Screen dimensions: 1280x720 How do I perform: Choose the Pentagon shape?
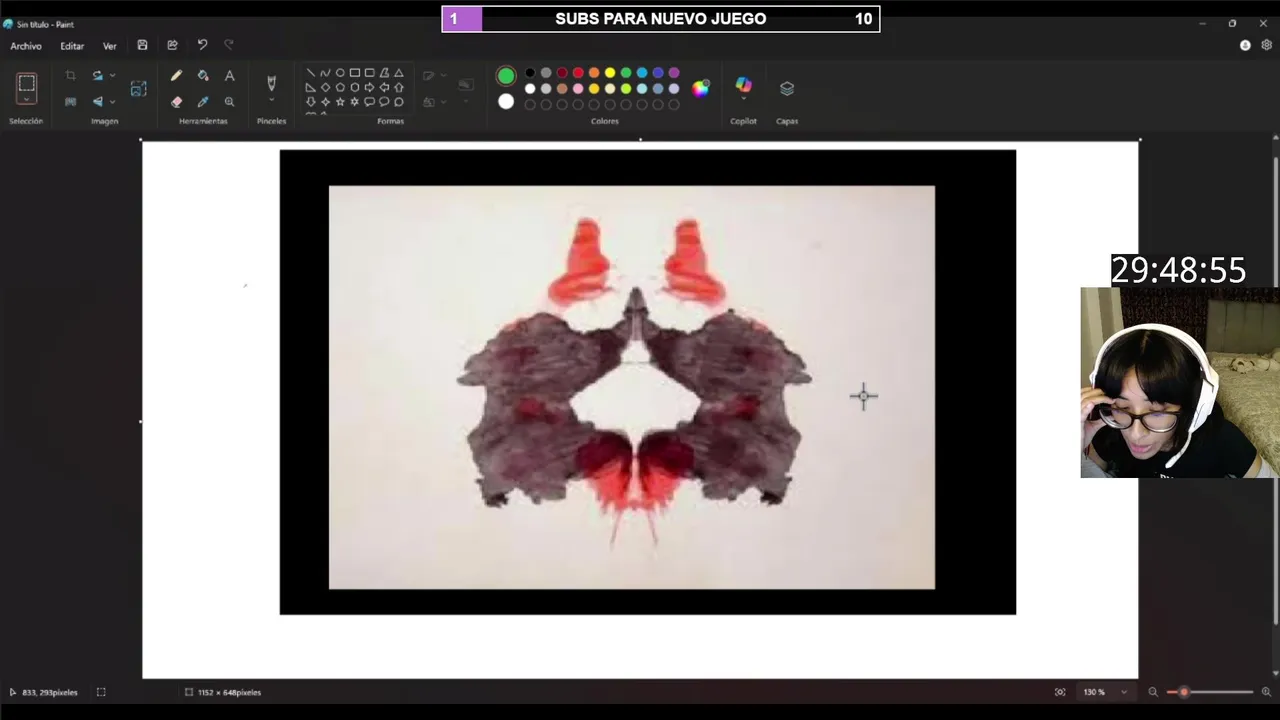(x=340, y=87)
